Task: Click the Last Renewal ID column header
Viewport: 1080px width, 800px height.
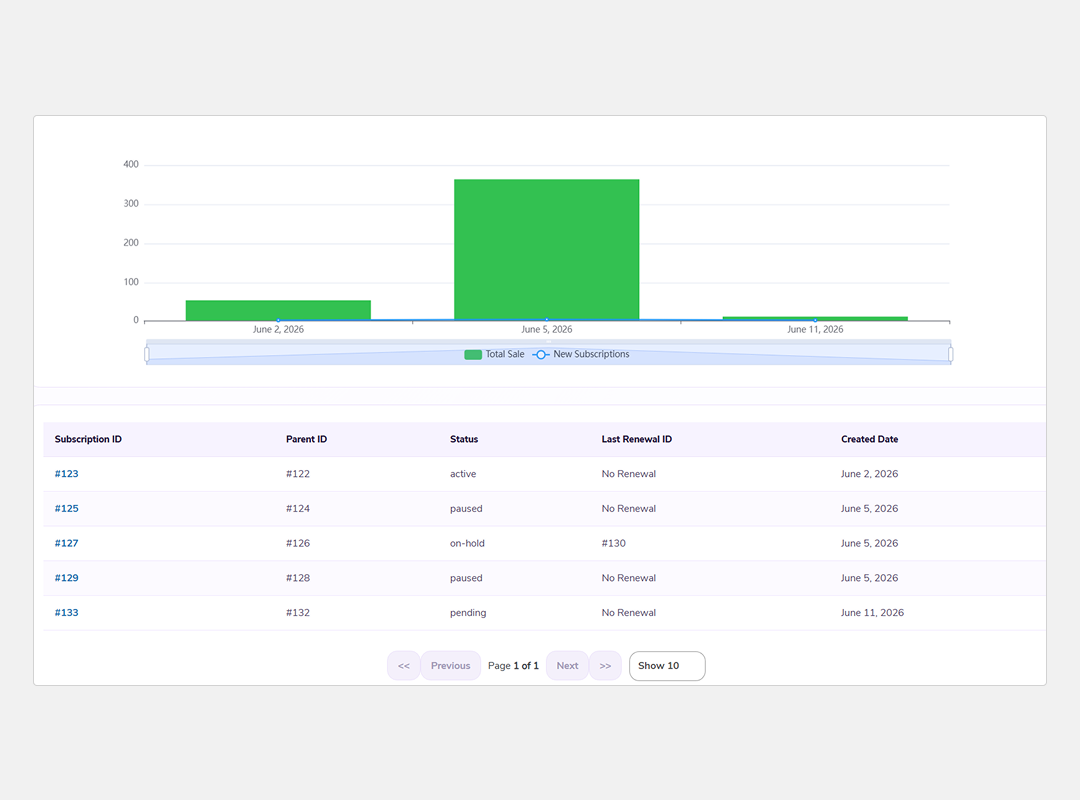Action: click(x=636, y=440)
